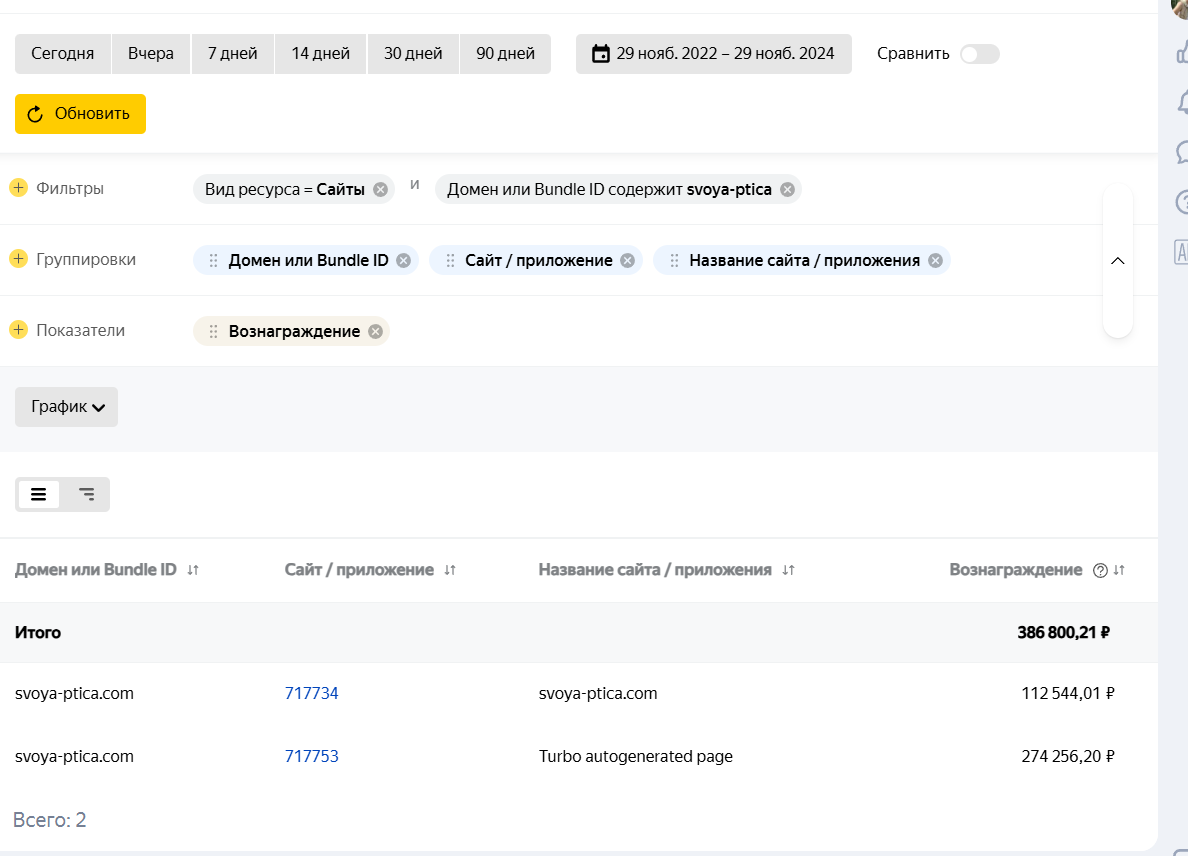1188x856 pixels.
Task: Toggle the Сравнить switch
Action: (x=979, y=54)
